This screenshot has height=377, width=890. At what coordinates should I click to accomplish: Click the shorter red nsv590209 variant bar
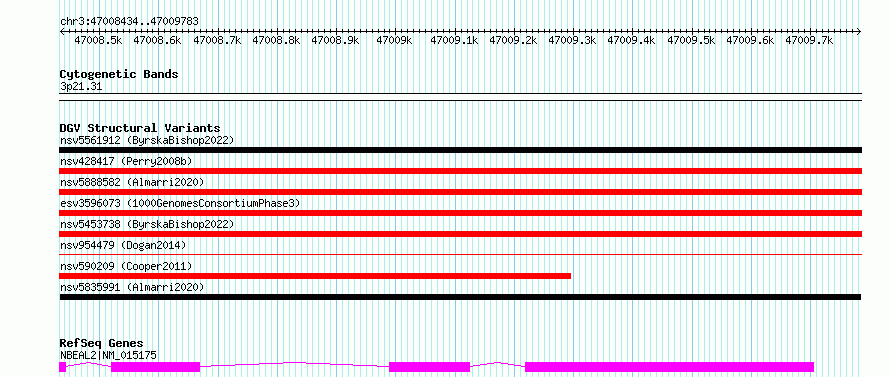coord(315,276)
